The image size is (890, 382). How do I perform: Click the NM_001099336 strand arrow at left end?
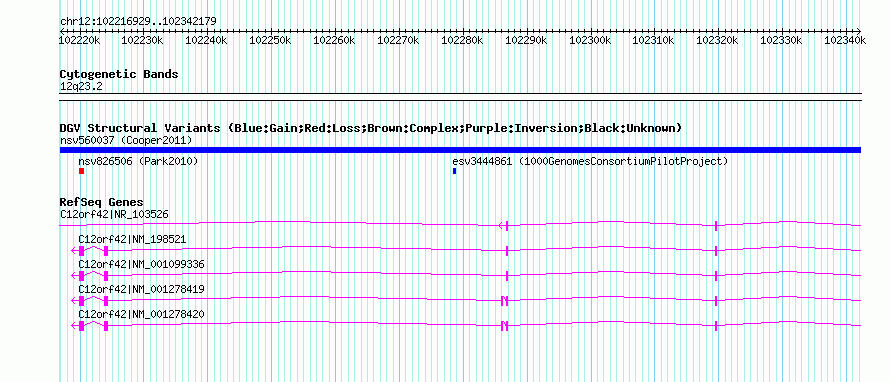click(75, 275)
